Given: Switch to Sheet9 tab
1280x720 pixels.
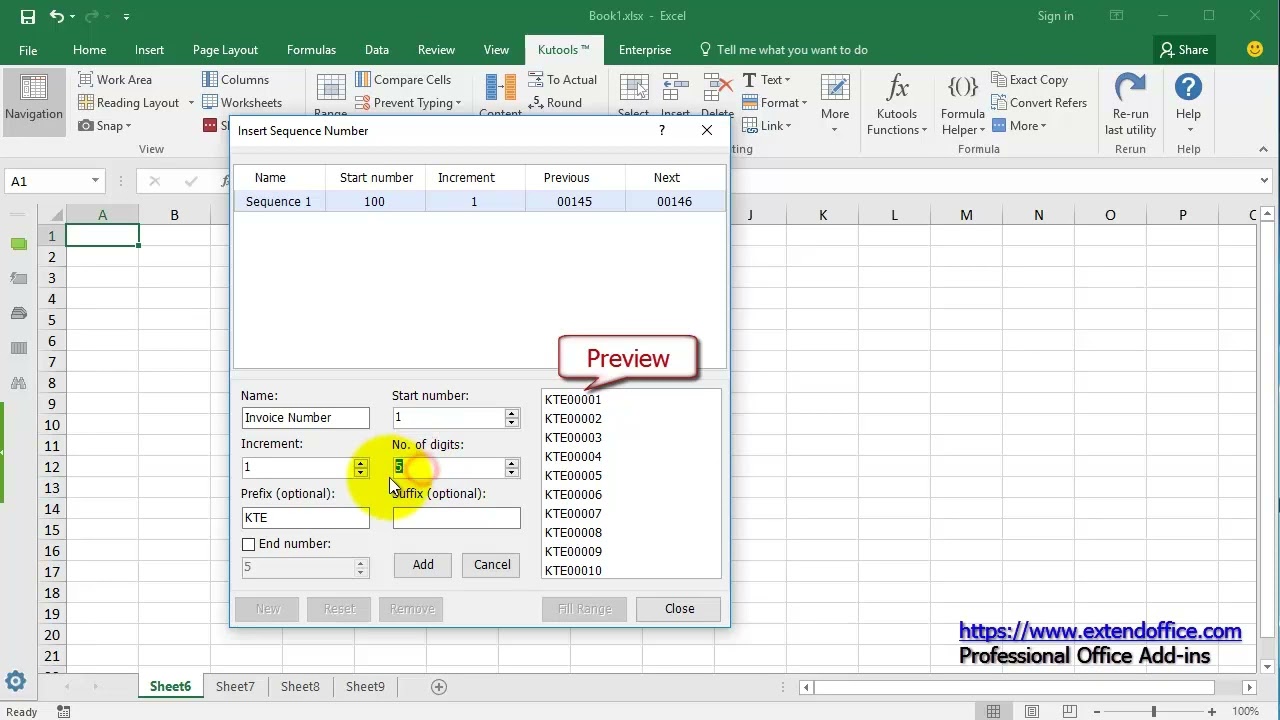Looking at the screenshot, I should tap(365, 687).
